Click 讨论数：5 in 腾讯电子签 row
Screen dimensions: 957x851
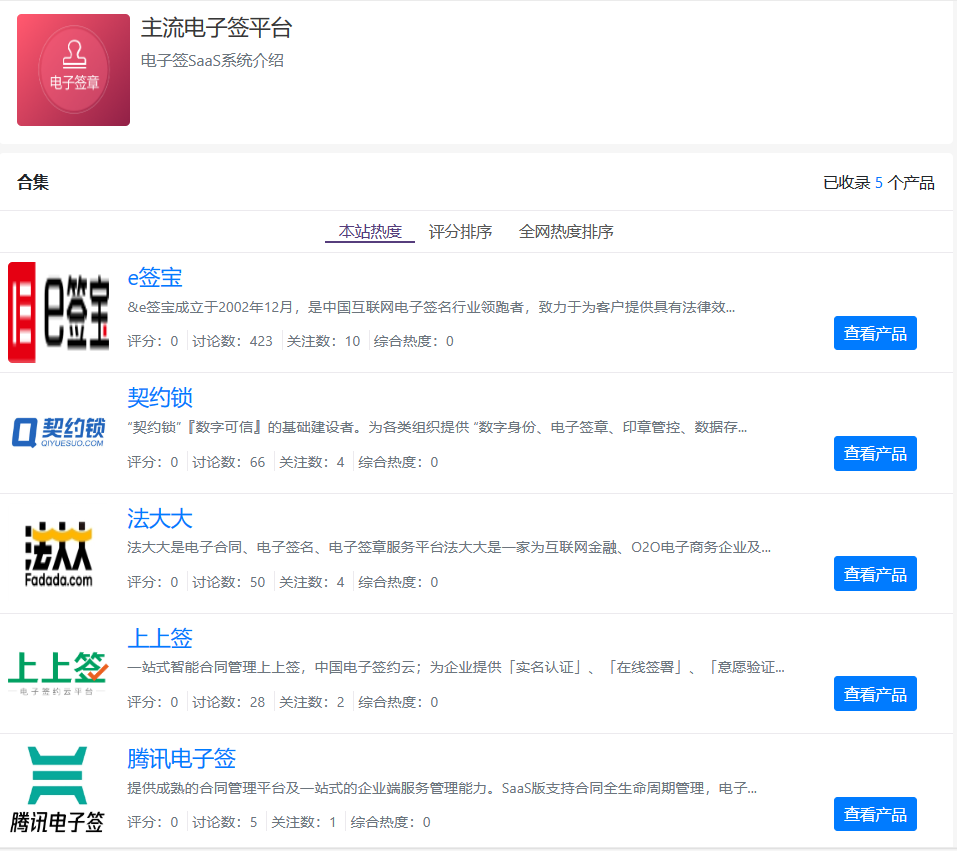(x=225, y=822)
